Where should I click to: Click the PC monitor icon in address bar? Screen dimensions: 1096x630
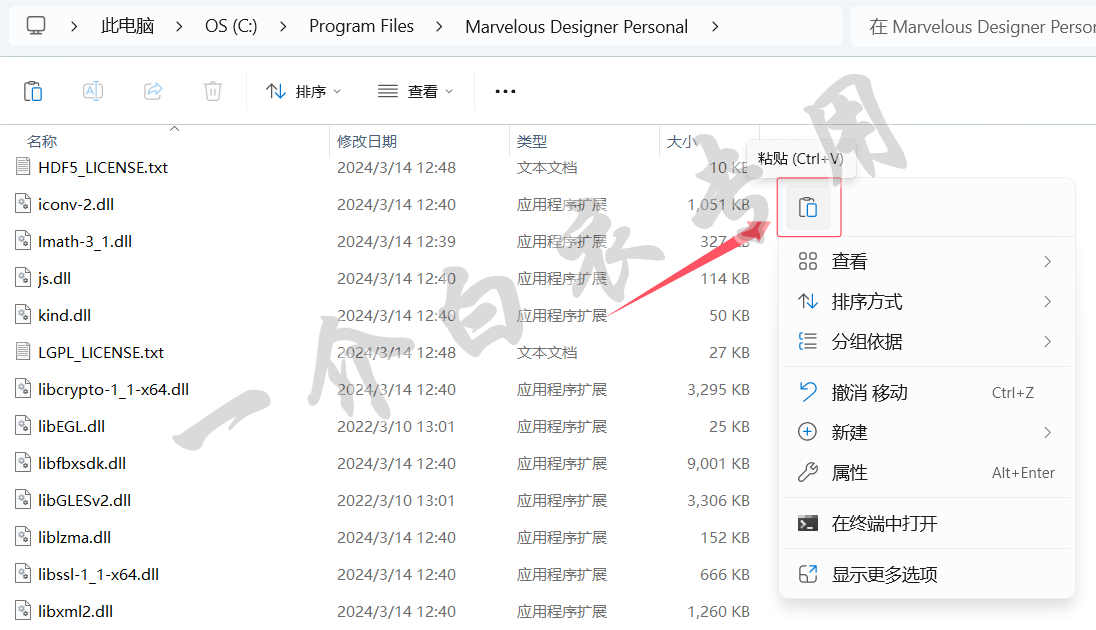click(x=36, y=27)
